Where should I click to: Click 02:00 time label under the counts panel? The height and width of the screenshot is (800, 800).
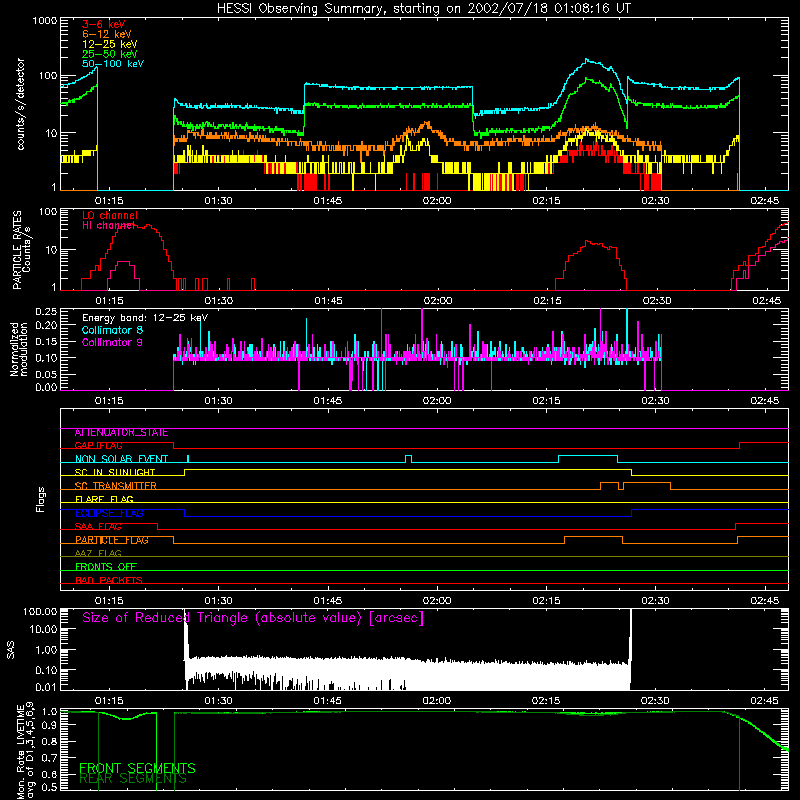click(x=437, y=201)
